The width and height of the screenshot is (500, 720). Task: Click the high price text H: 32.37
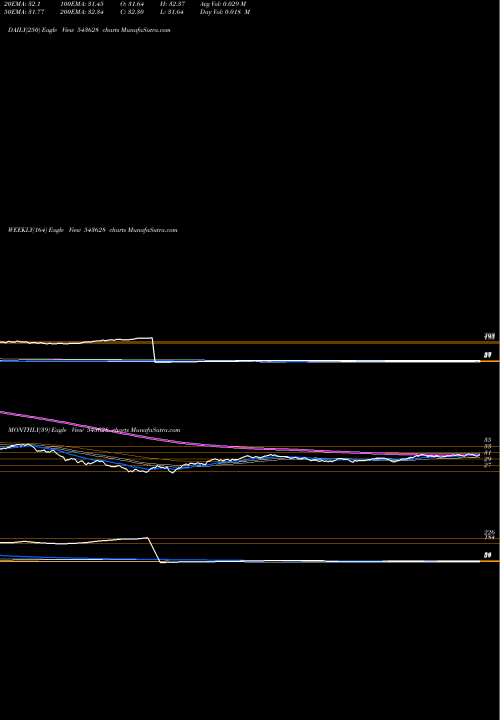click(x=173, y=4)
